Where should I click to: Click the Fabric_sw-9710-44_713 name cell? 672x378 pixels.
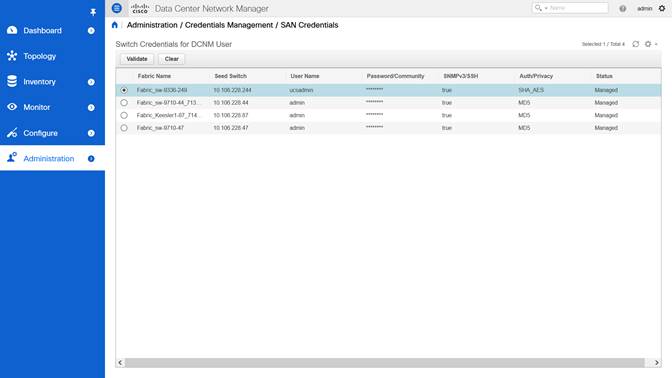168,103
